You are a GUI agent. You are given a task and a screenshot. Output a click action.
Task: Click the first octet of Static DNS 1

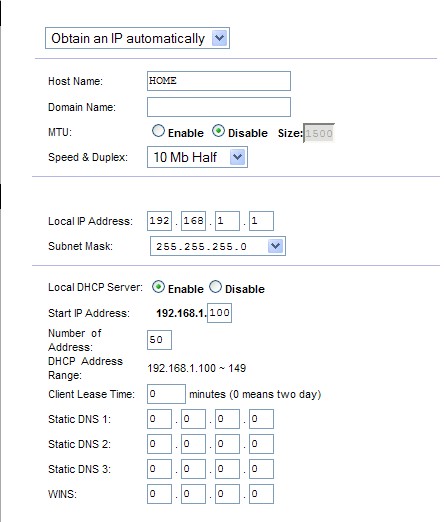159,419
